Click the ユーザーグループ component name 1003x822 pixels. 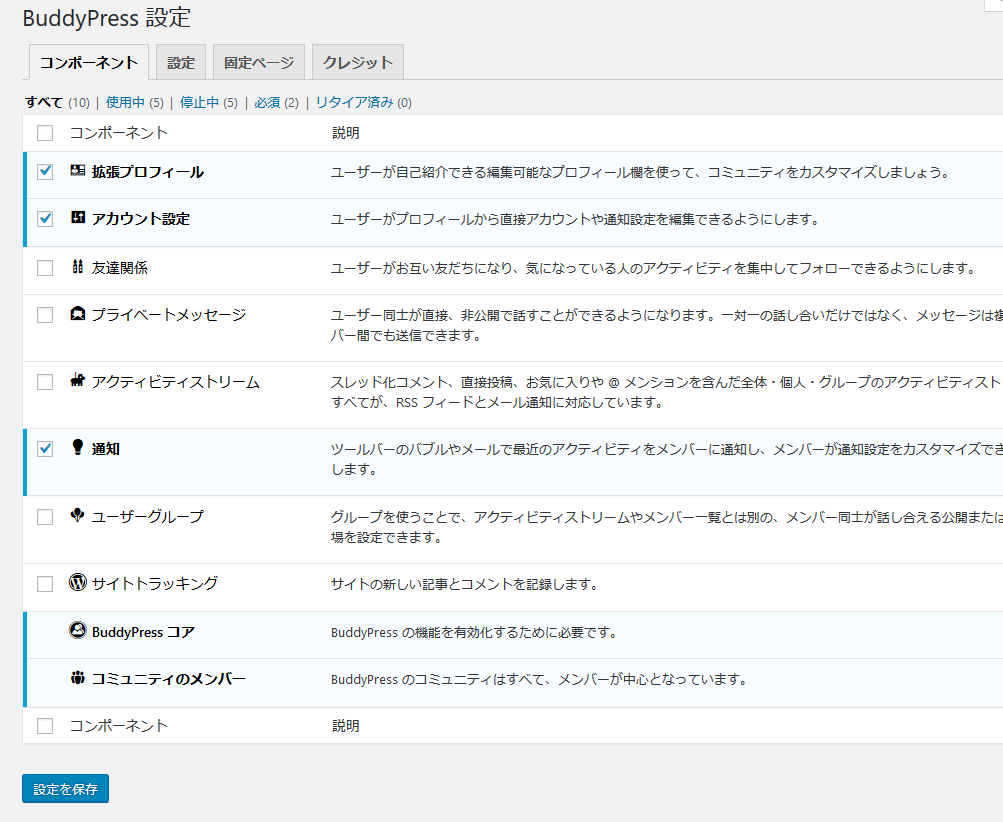(148, 516)
